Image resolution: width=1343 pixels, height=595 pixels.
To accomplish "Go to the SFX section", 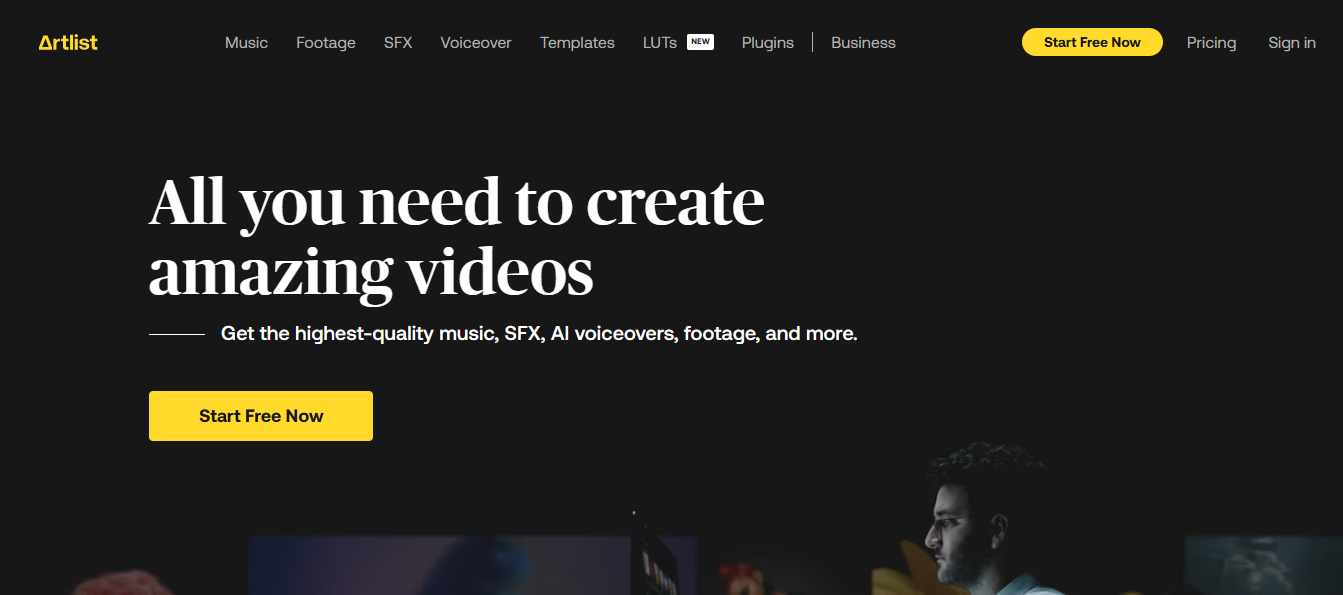I will [x=398, y=43].
